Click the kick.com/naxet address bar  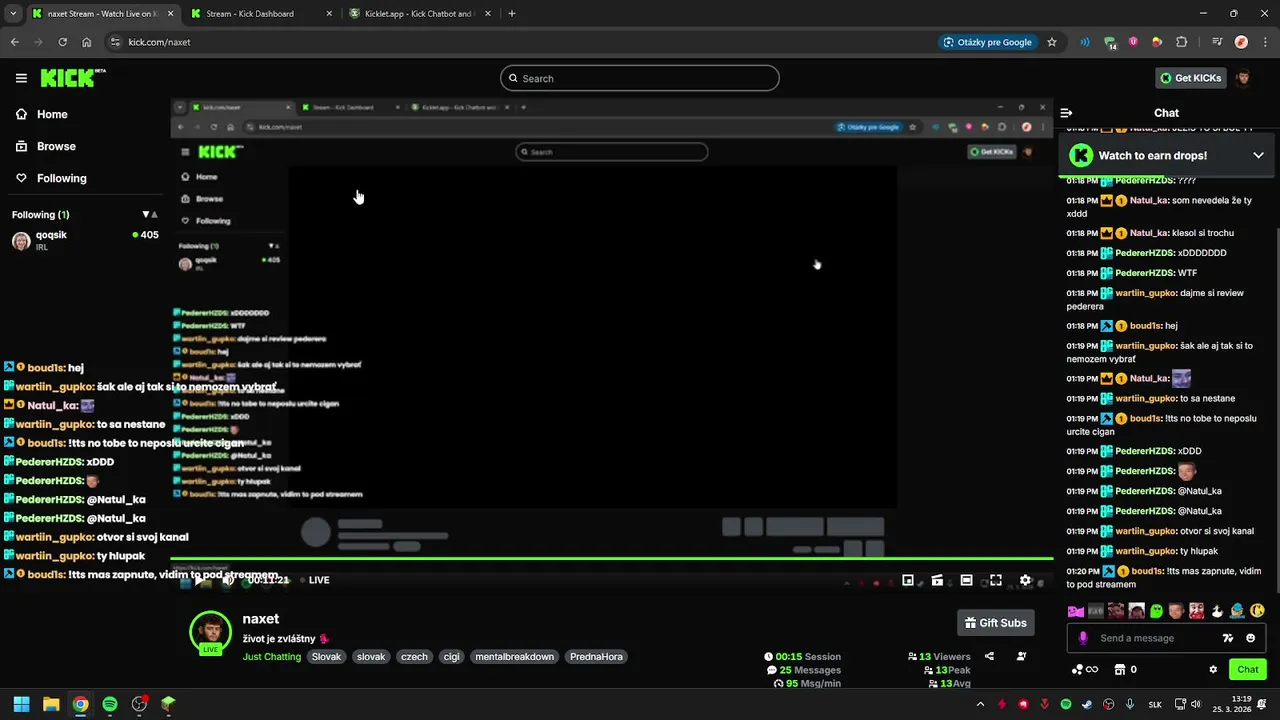tap(520, 42)
